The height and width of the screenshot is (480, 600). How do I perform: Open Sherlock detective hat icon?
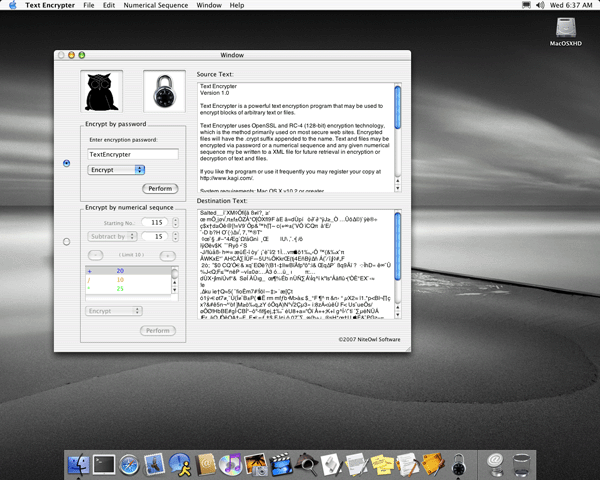point(307,464)
